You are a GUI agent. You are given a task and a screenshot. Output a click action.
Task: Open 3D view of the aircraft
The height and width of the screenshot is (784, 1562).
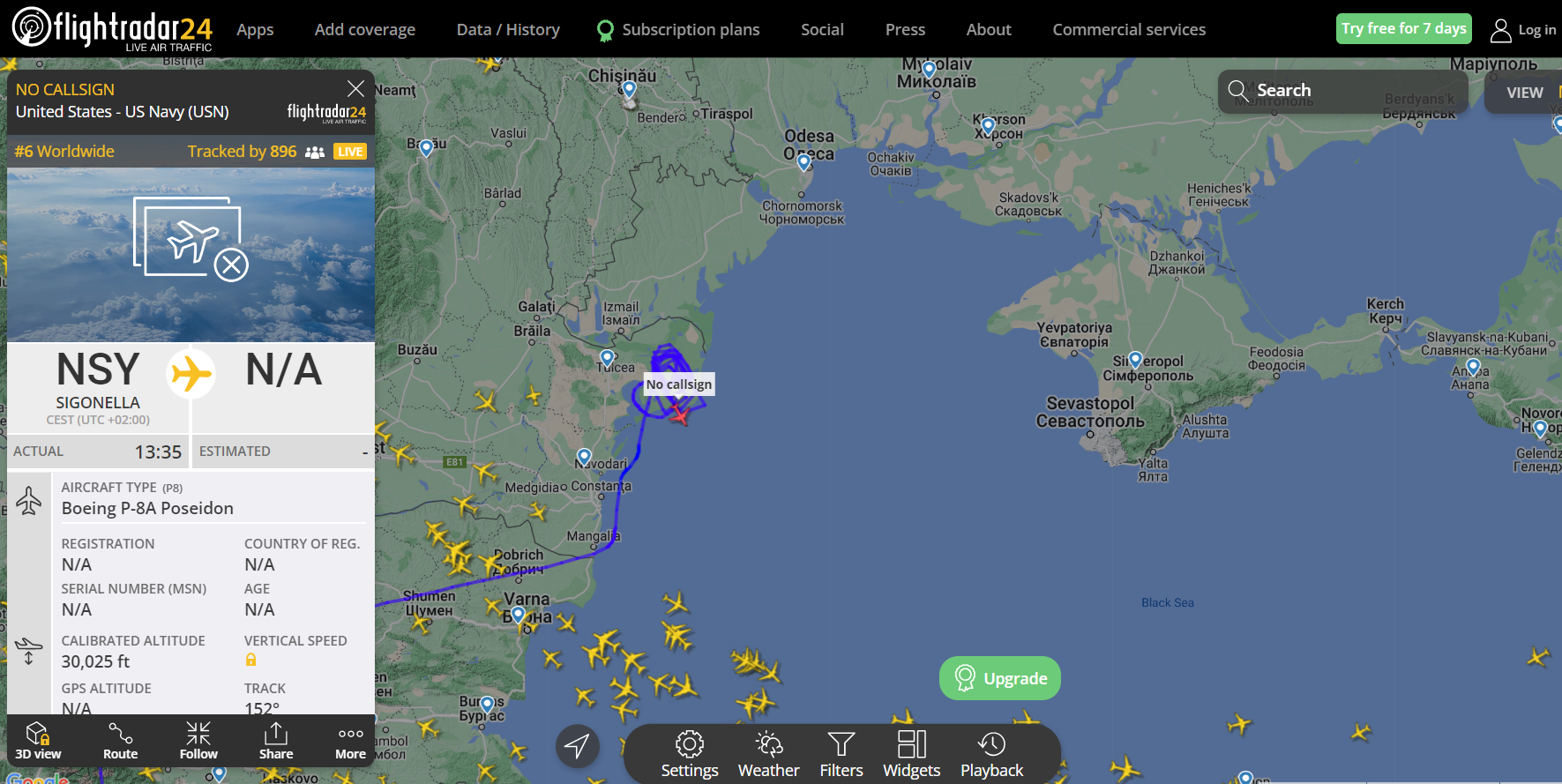tap(38, 740)
